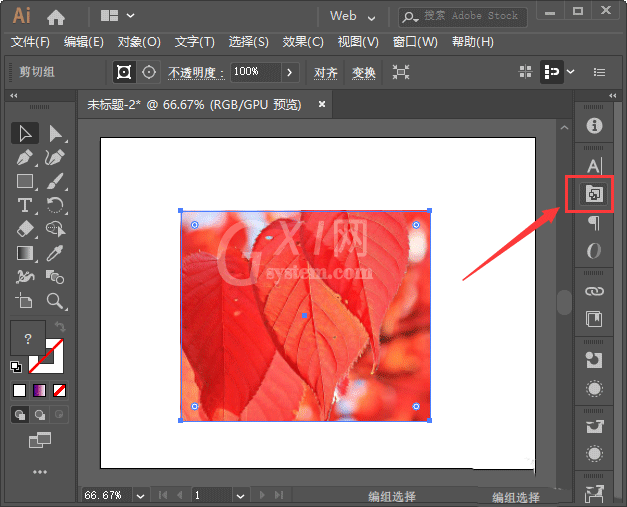This screenshot has height=507, width=627.
Task: Open the artboard number dropdown
Action: [240, 496]
